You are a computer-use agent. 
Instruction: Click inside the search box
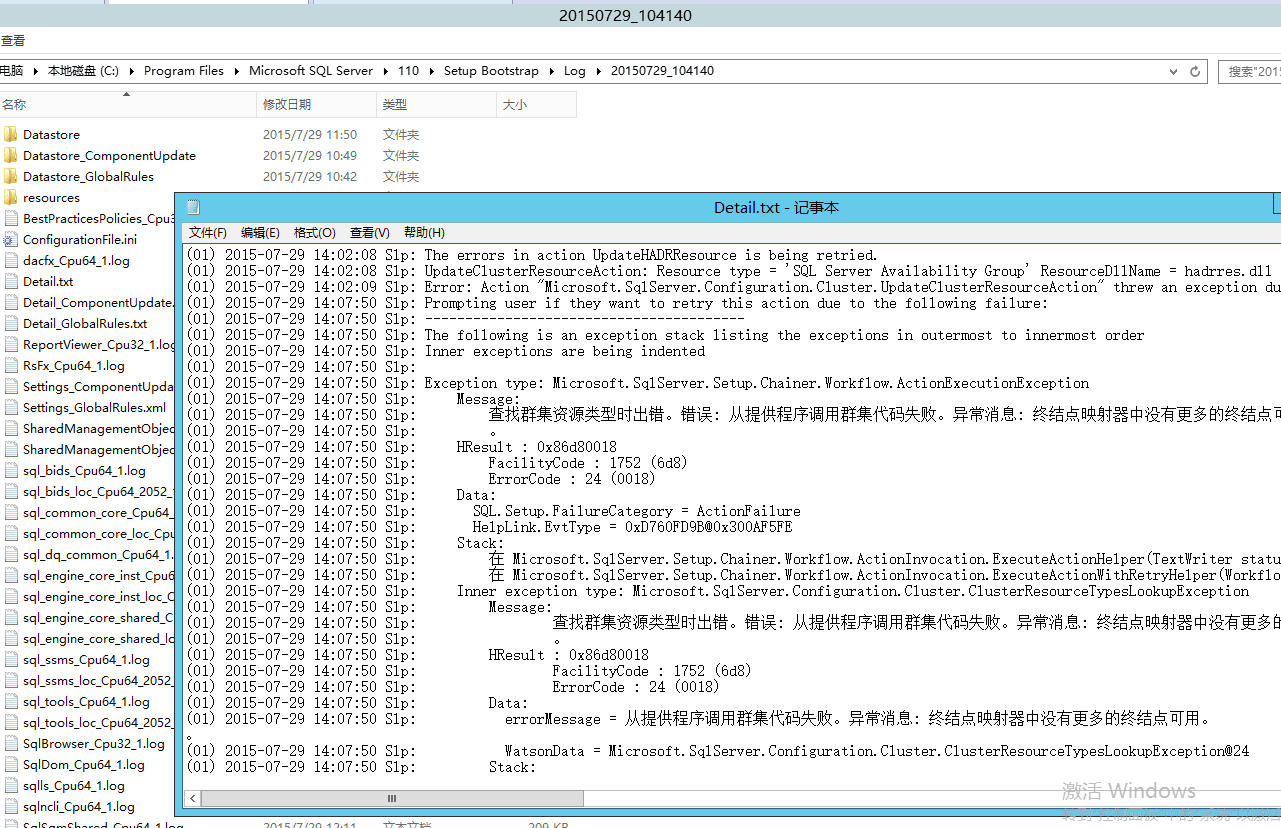1250,71
